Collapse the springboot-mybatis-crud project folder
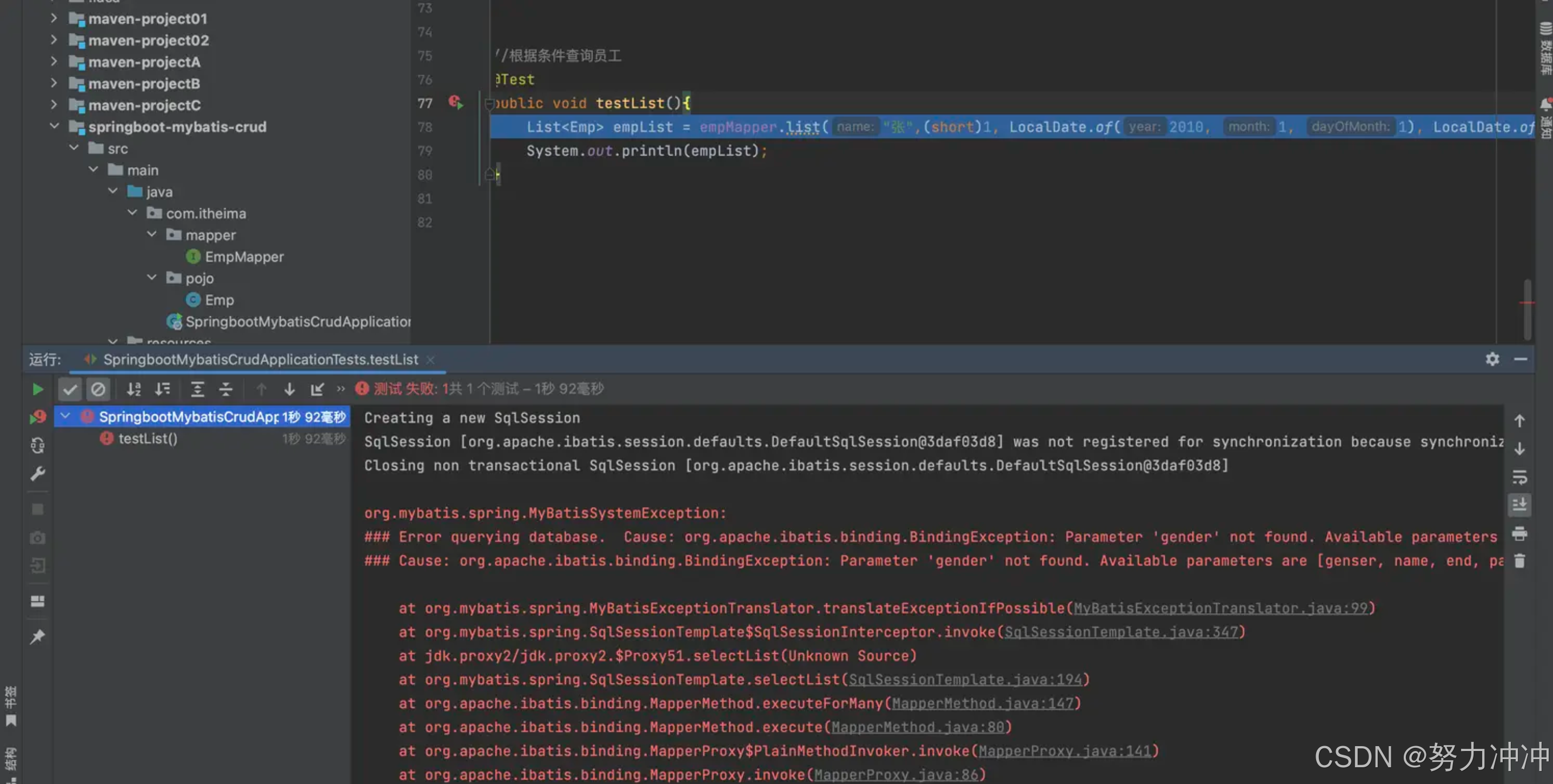This screenshot has height=784, width=1553. [54, 127]
